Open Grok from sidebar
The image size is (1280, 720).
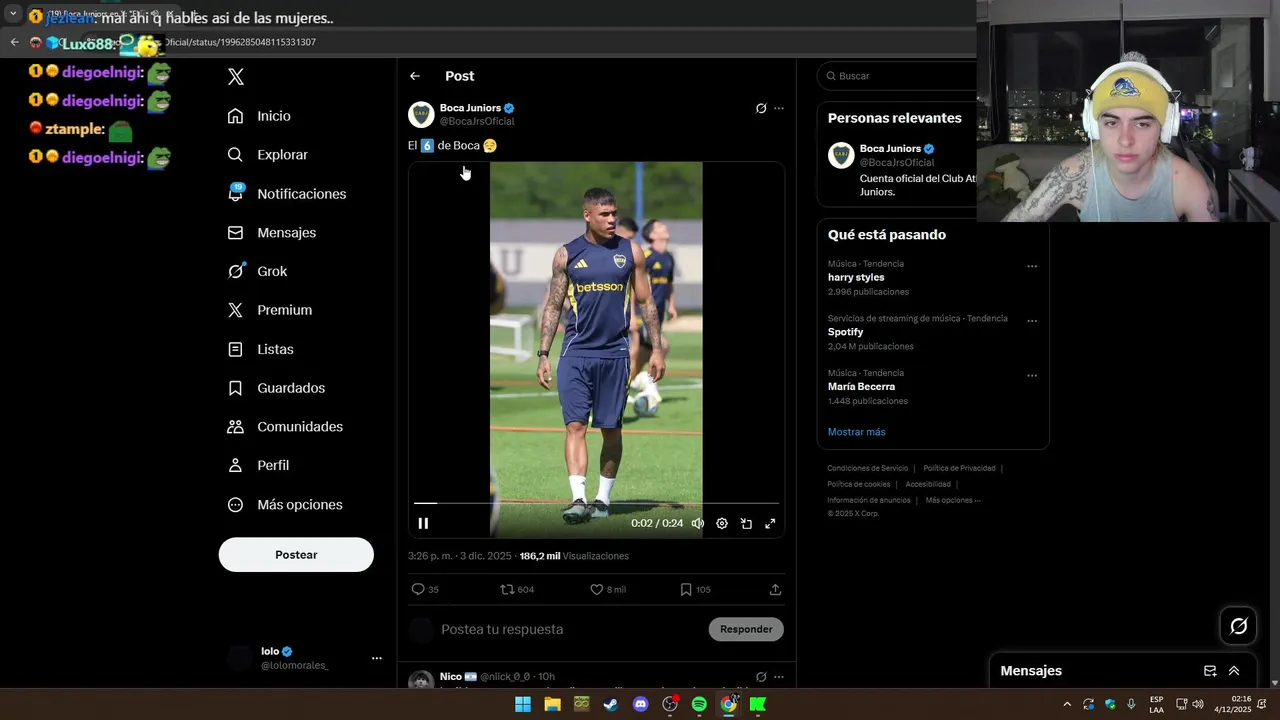tap(257, 271)
